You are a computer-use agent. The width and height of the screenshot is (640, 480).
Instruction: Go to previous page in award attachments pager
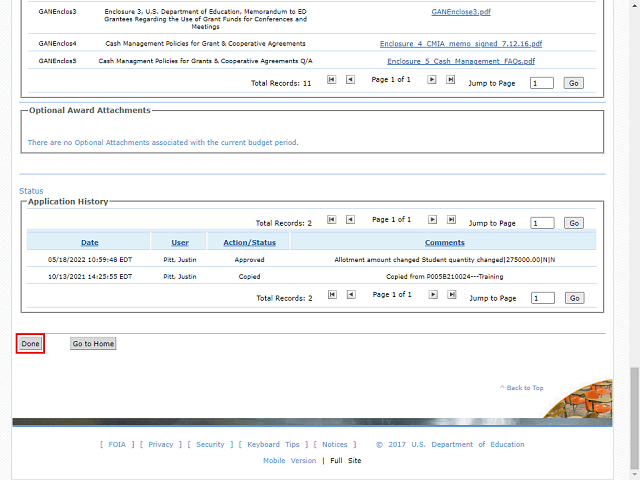click(350, 80)
